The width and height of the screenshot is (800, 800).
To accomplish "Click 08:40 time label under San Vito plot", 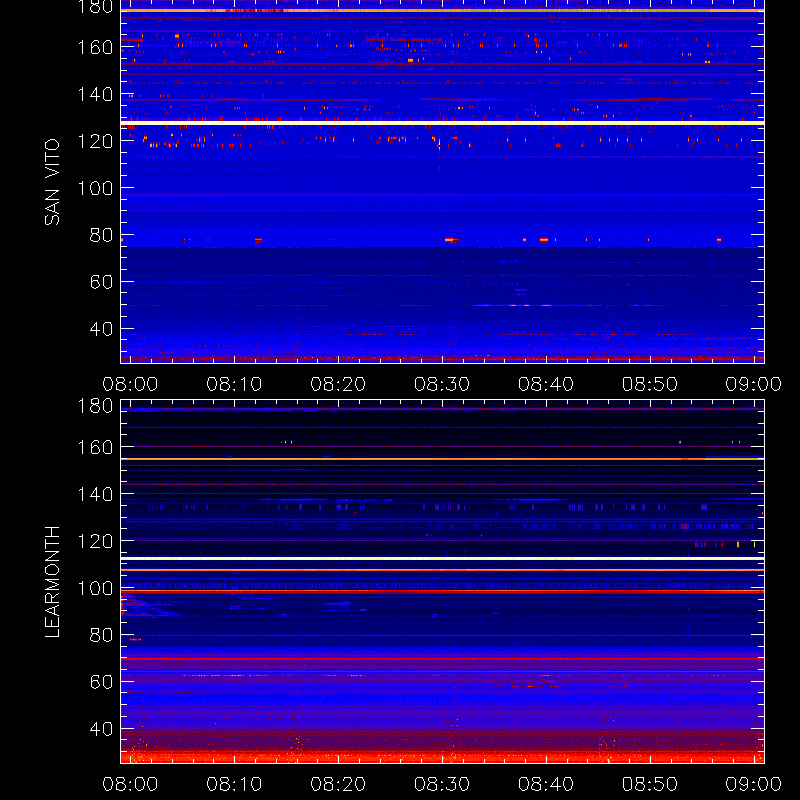I will (x=546, y=384).
